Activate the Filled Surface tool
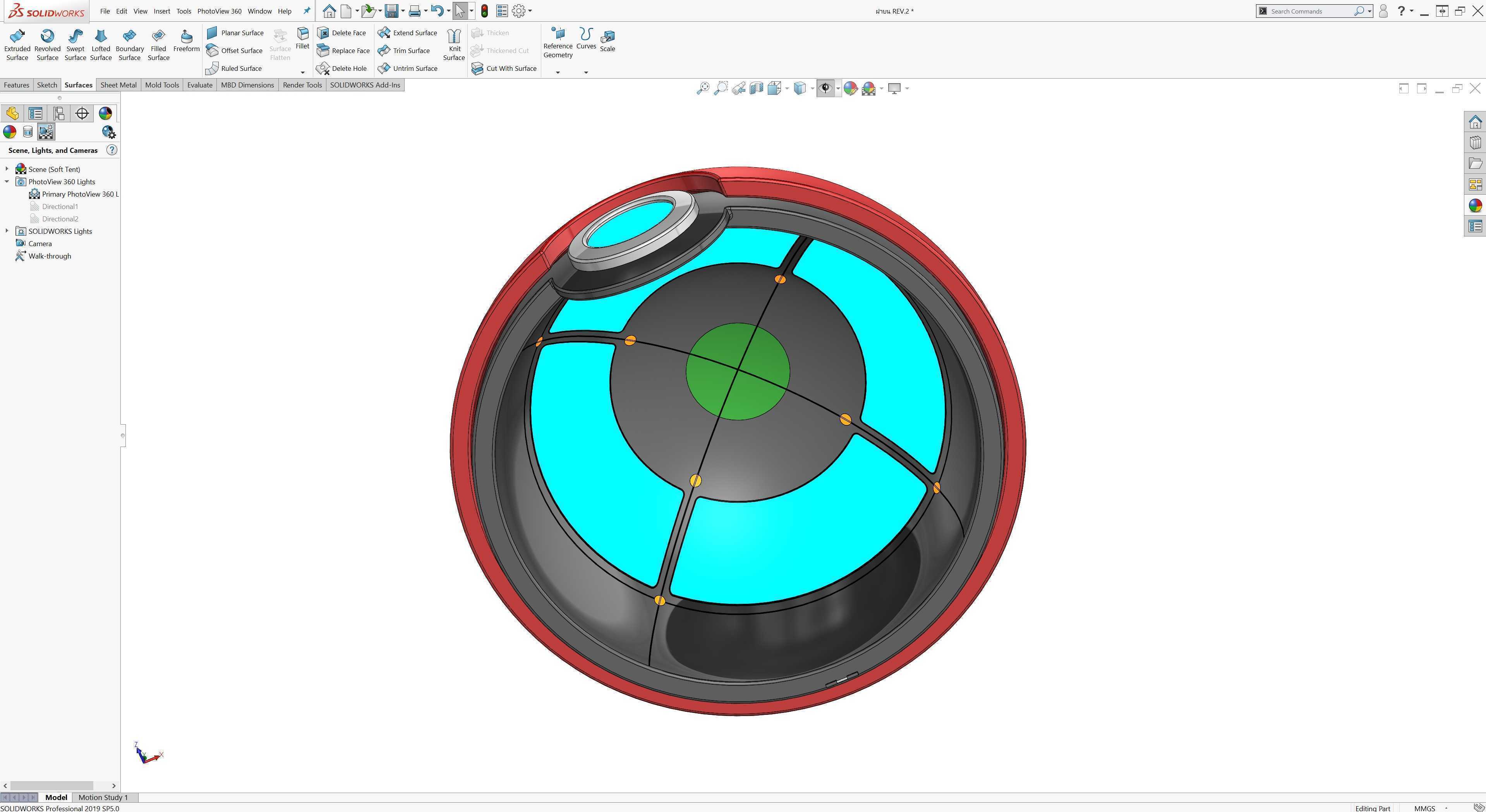 [x=159, y=45]
